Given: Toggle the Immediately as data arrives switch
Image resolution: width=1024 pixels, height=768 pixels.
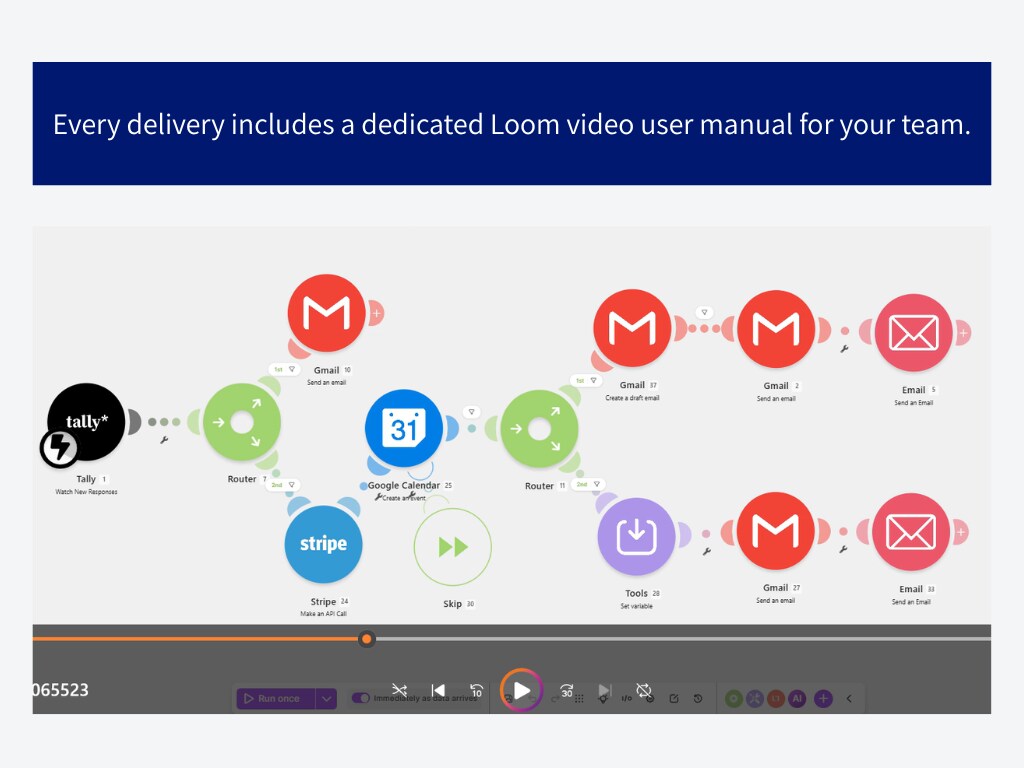Looking at the screenshot, I should 360,698.
